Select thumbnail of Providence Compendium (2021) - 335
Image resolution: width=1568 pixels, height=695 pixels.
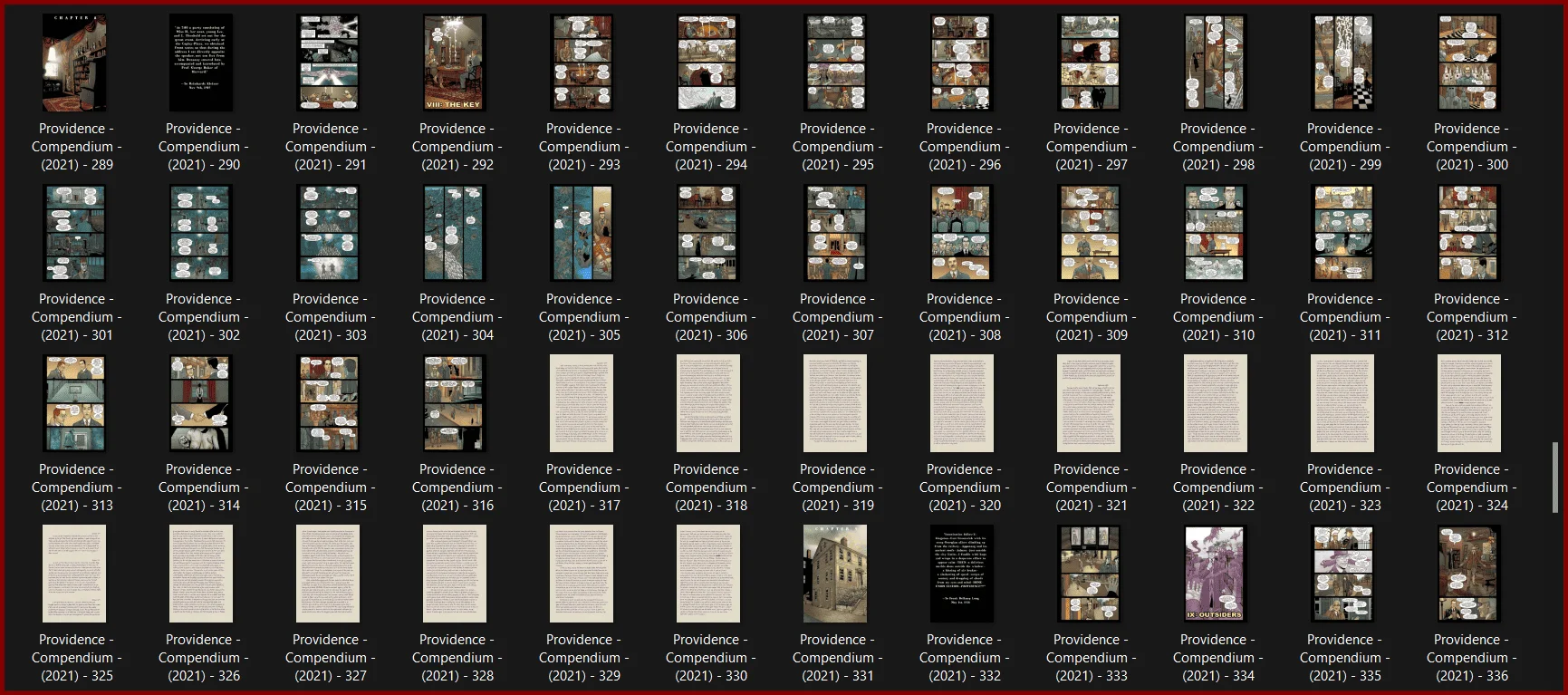[x=1342, y=574]
